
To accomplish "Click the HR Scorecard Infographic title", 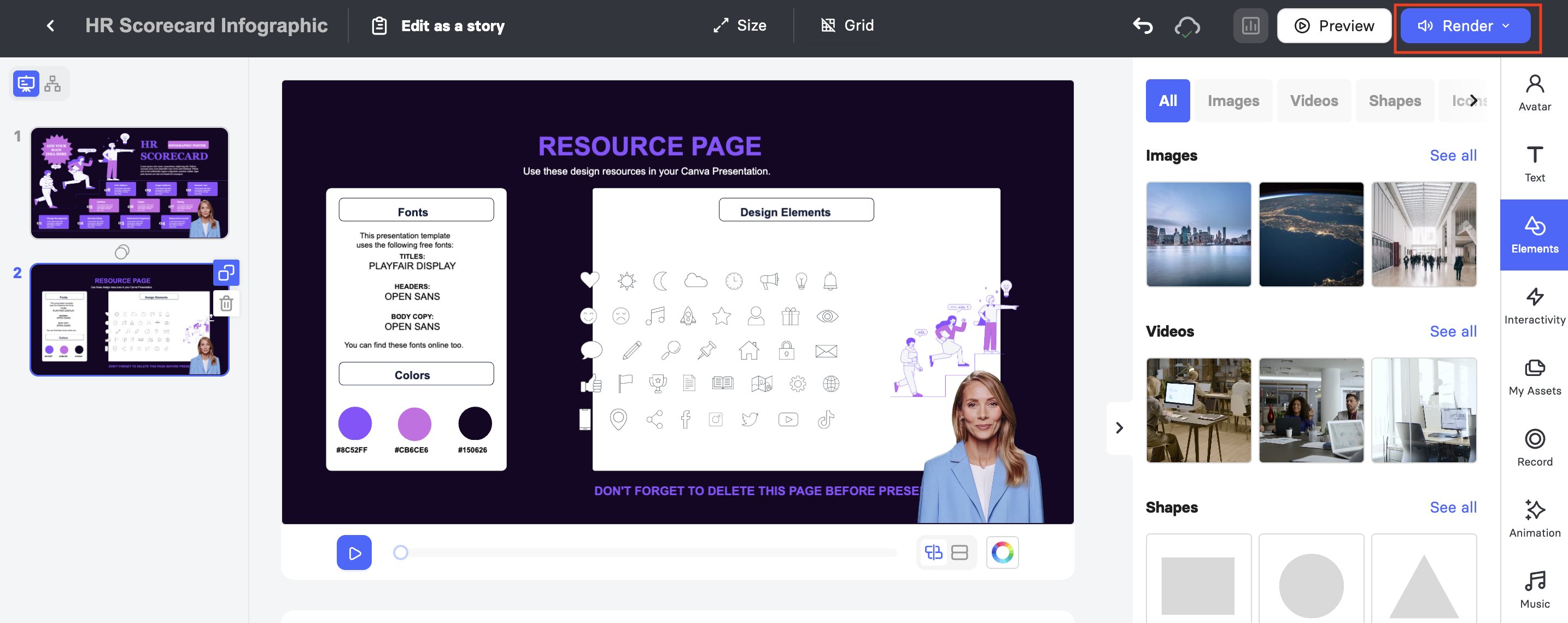I will pos(206,26).
